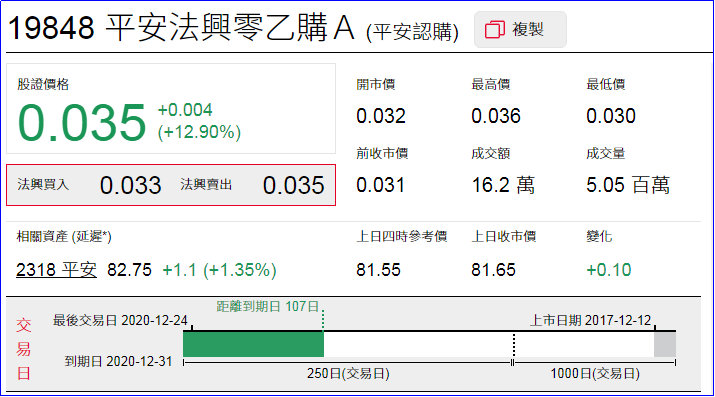Click the (平安認購) label
The image size is (715, 397).
(x=412, y=32)
